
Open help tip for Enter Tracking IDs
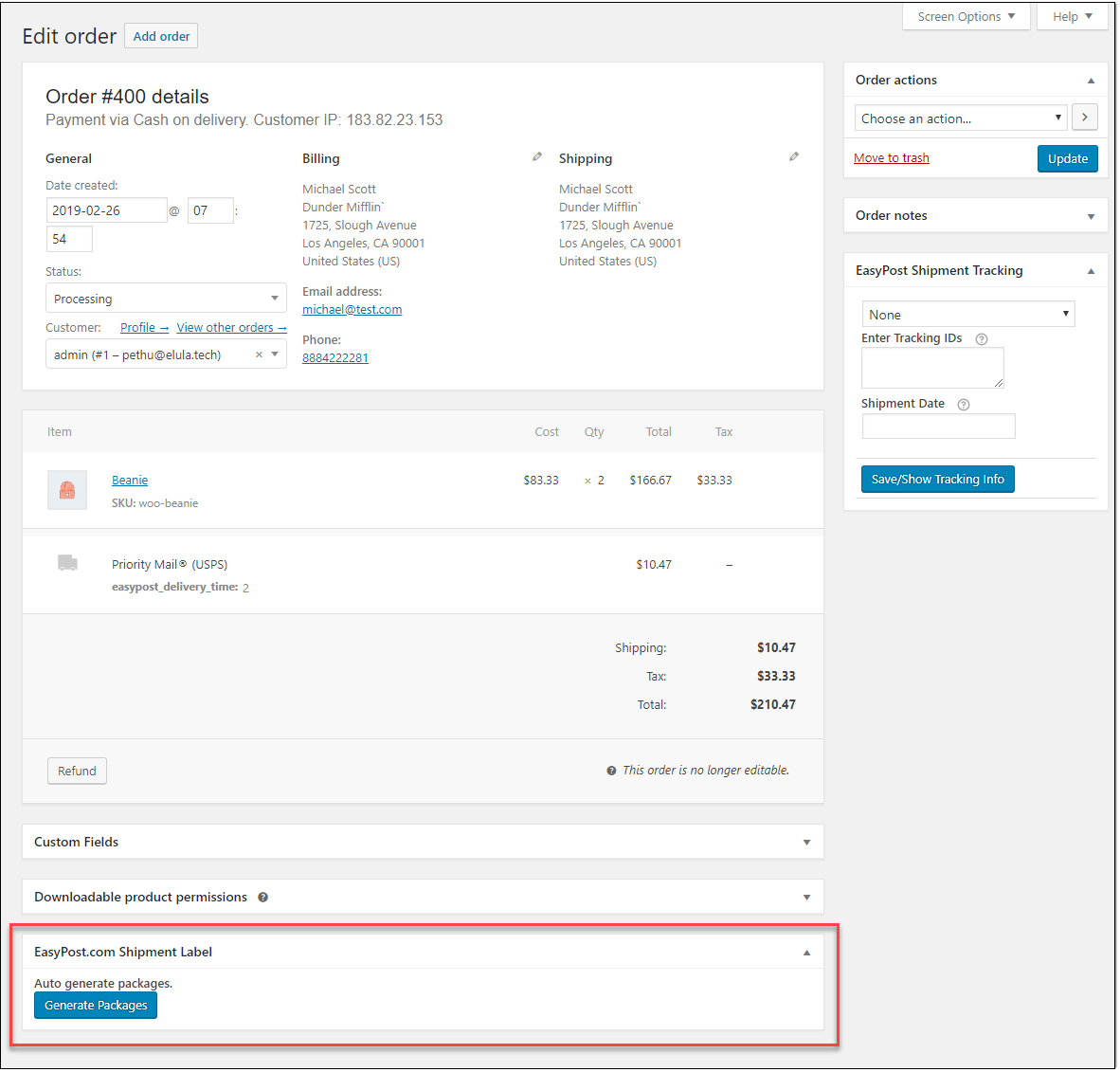click(982, 339)
